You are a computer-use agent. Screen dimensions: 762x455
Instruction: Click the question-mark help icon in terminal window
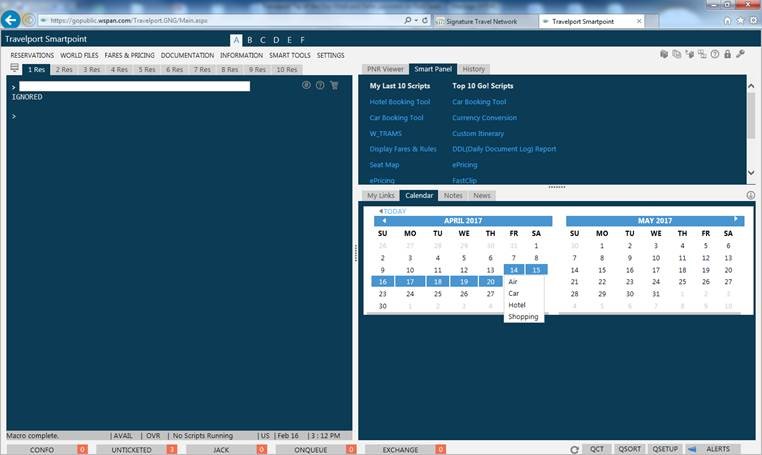pos(320,85)
